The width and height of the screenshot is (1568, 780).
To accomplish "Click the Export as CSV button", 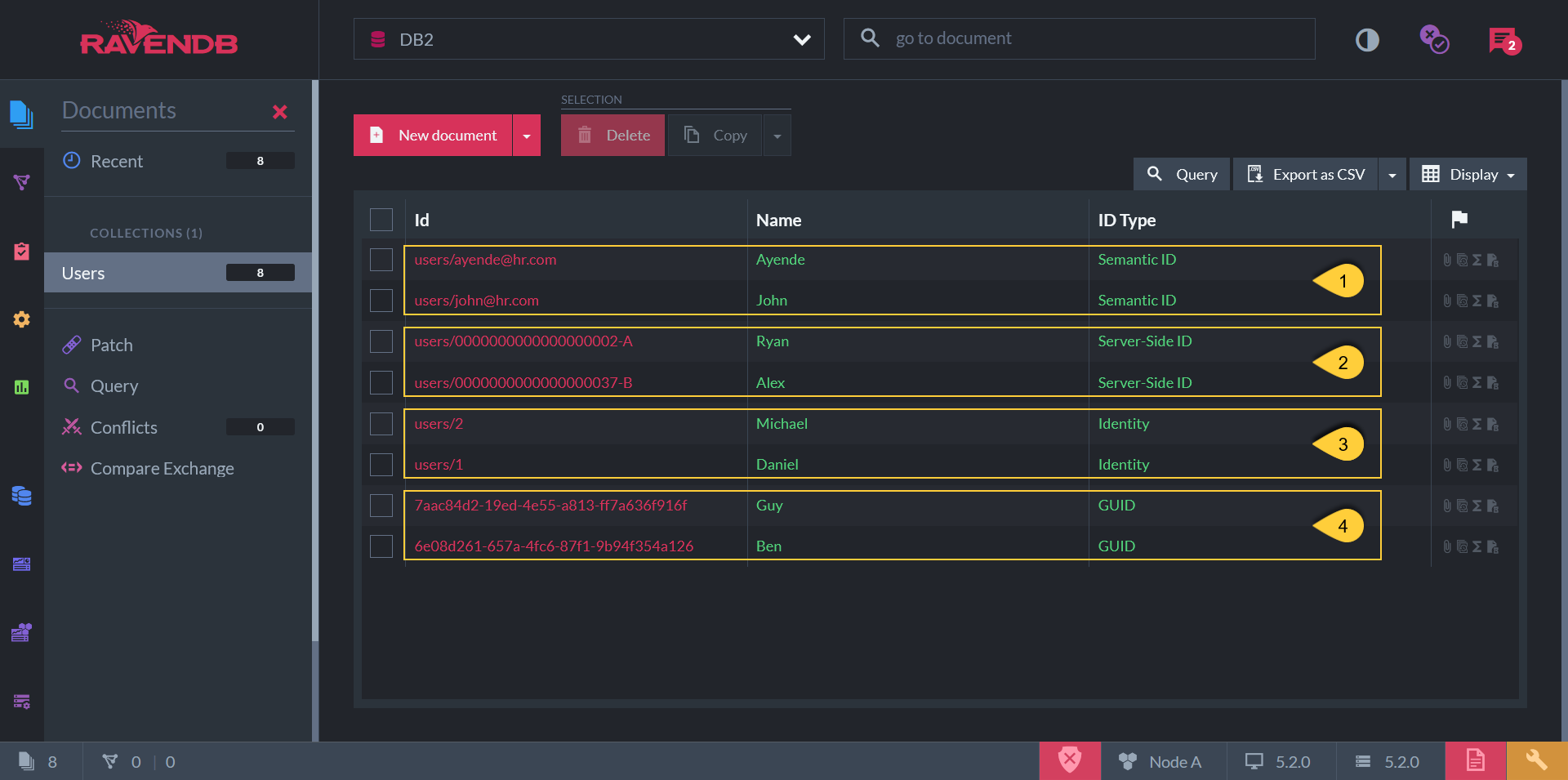I will (x=1305, y=175).
